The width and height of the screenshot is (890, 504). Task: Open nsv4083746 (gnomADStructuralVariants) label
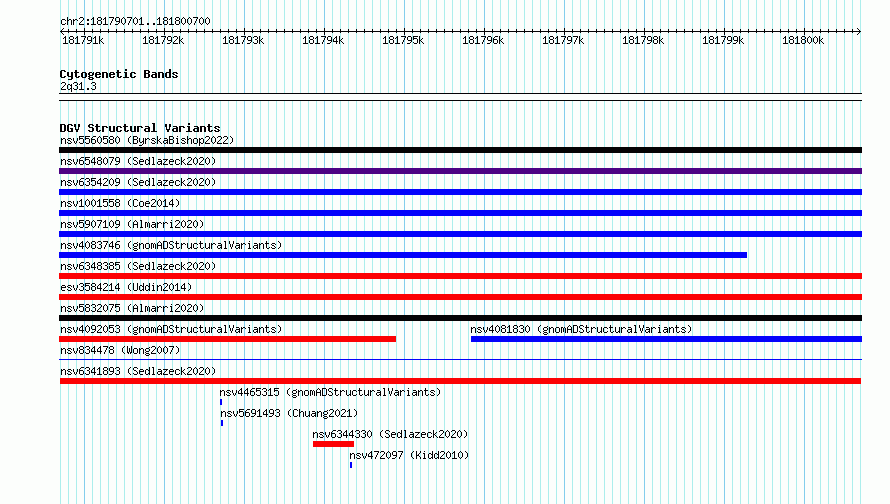[171, 245]
